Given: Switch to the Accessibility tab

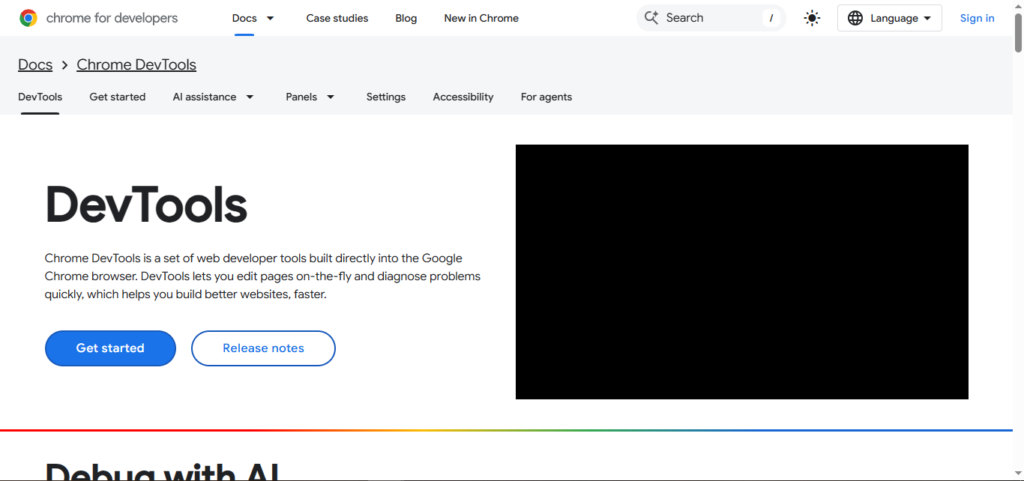Looking at the screenshot, I should coord(463,97).
